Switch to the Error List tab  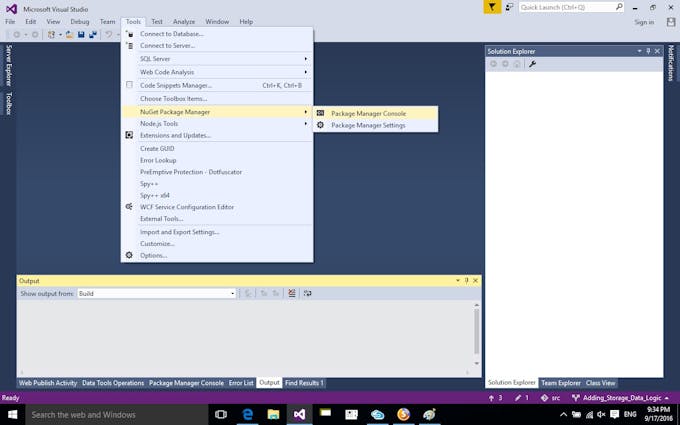click(241, 383)
